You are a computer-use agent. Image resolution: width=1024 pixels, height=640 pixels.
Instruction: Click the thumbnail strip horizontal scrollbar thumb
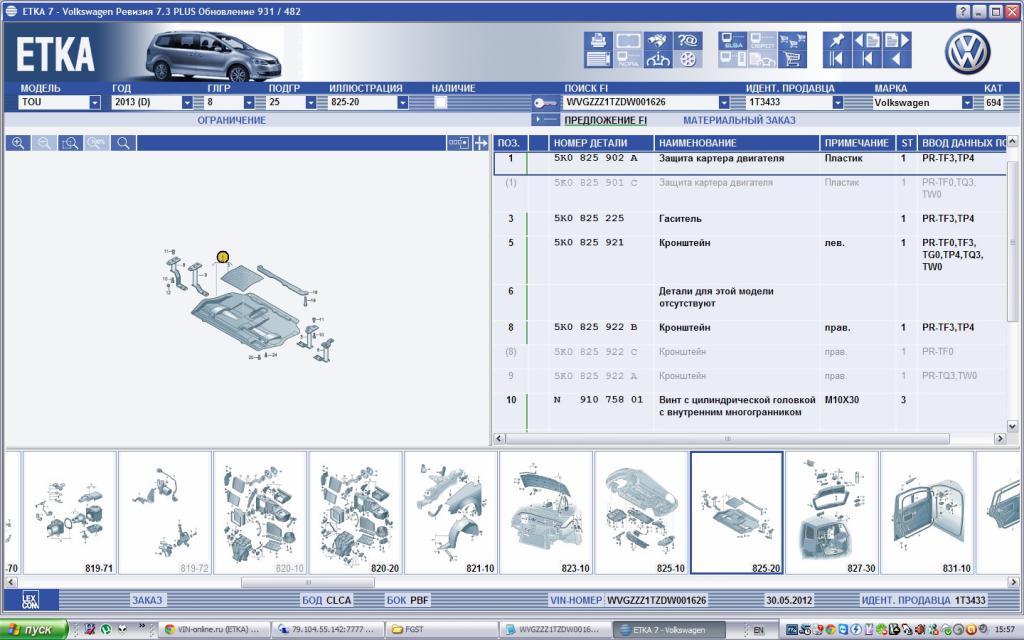pyautogui.click(x=308, y=582)
